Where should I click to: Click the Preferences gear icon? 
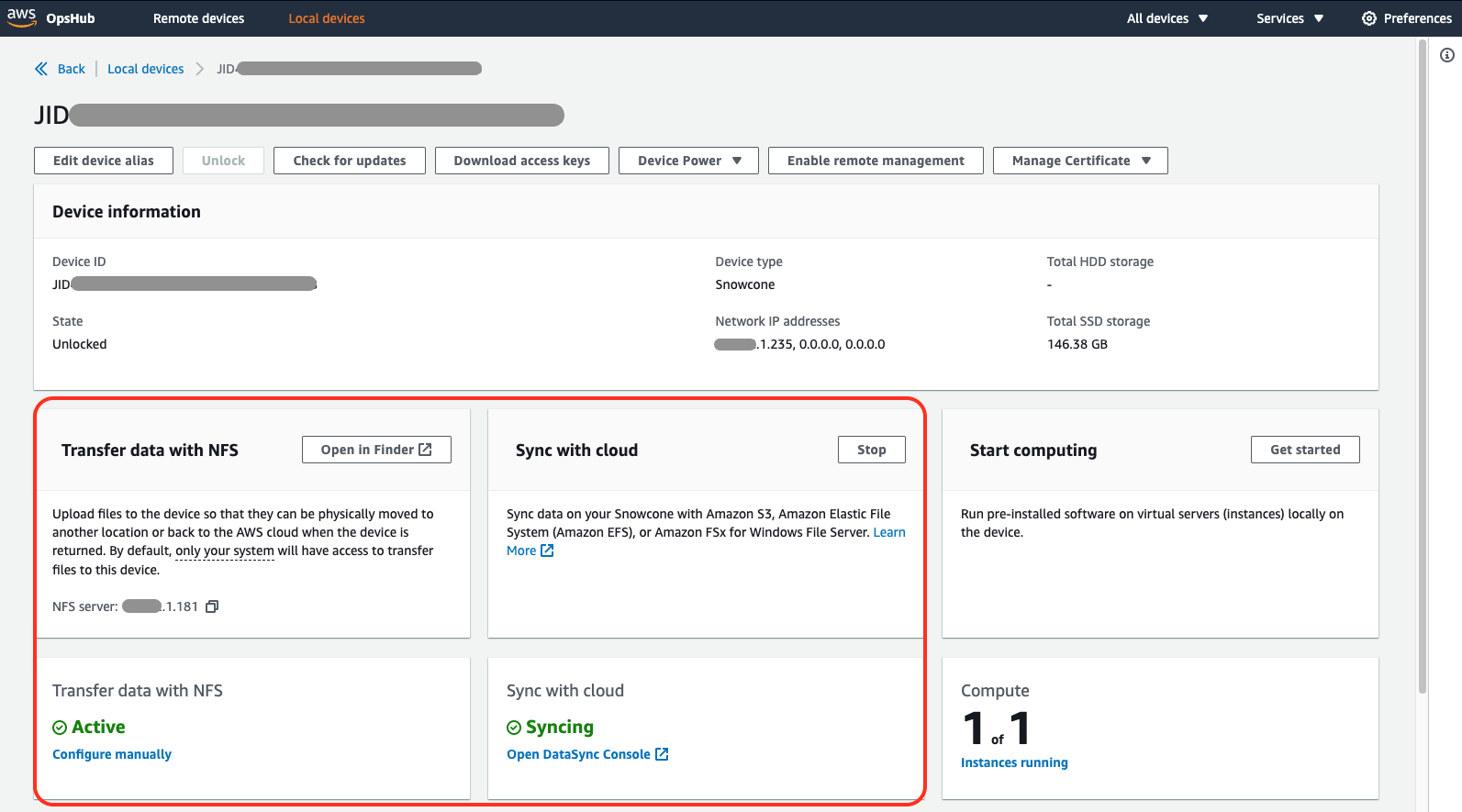(1369, 18)
